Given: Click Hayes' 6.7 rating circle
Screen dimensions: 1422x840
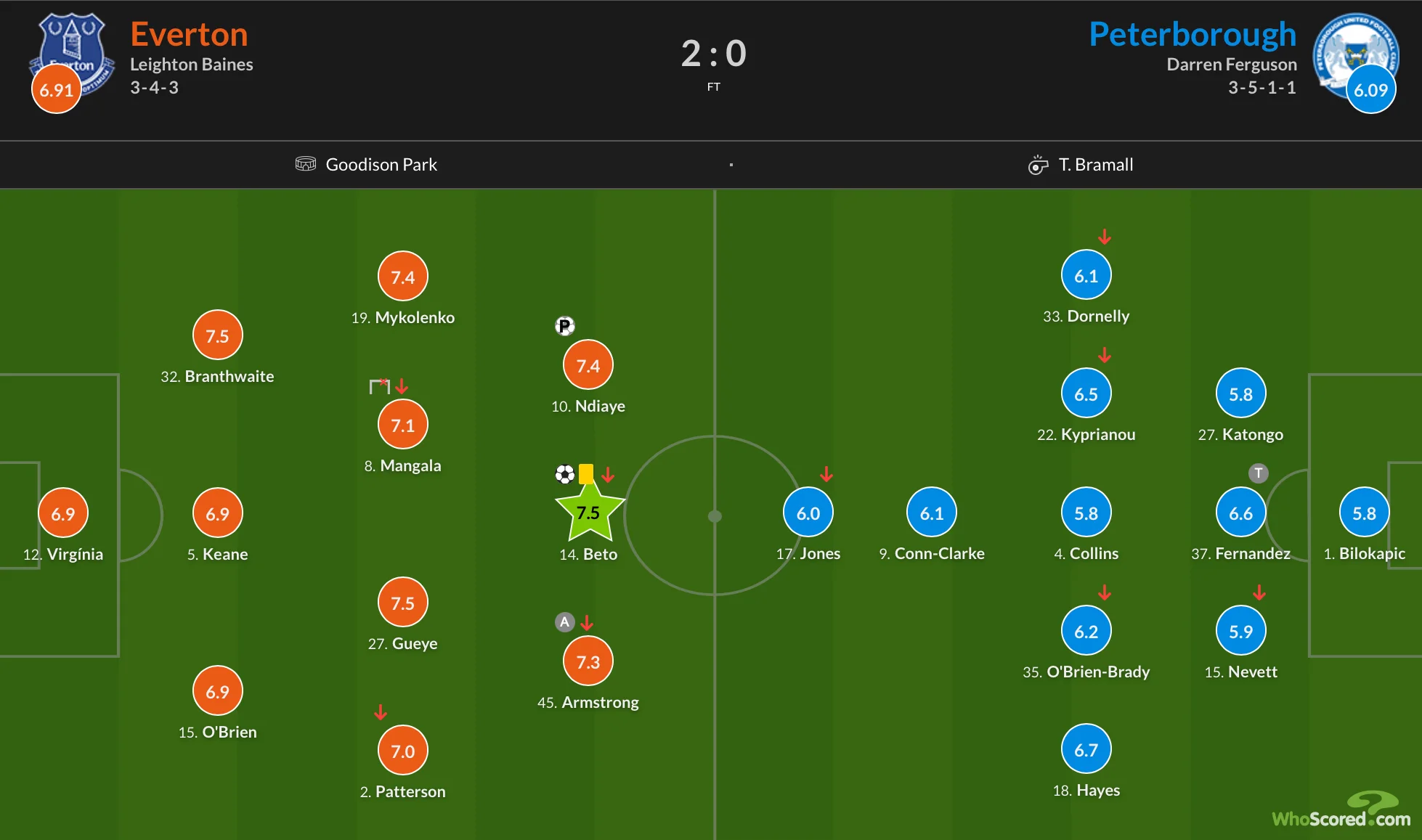Looking at the screenshot, I should [x=1086, y=749].
